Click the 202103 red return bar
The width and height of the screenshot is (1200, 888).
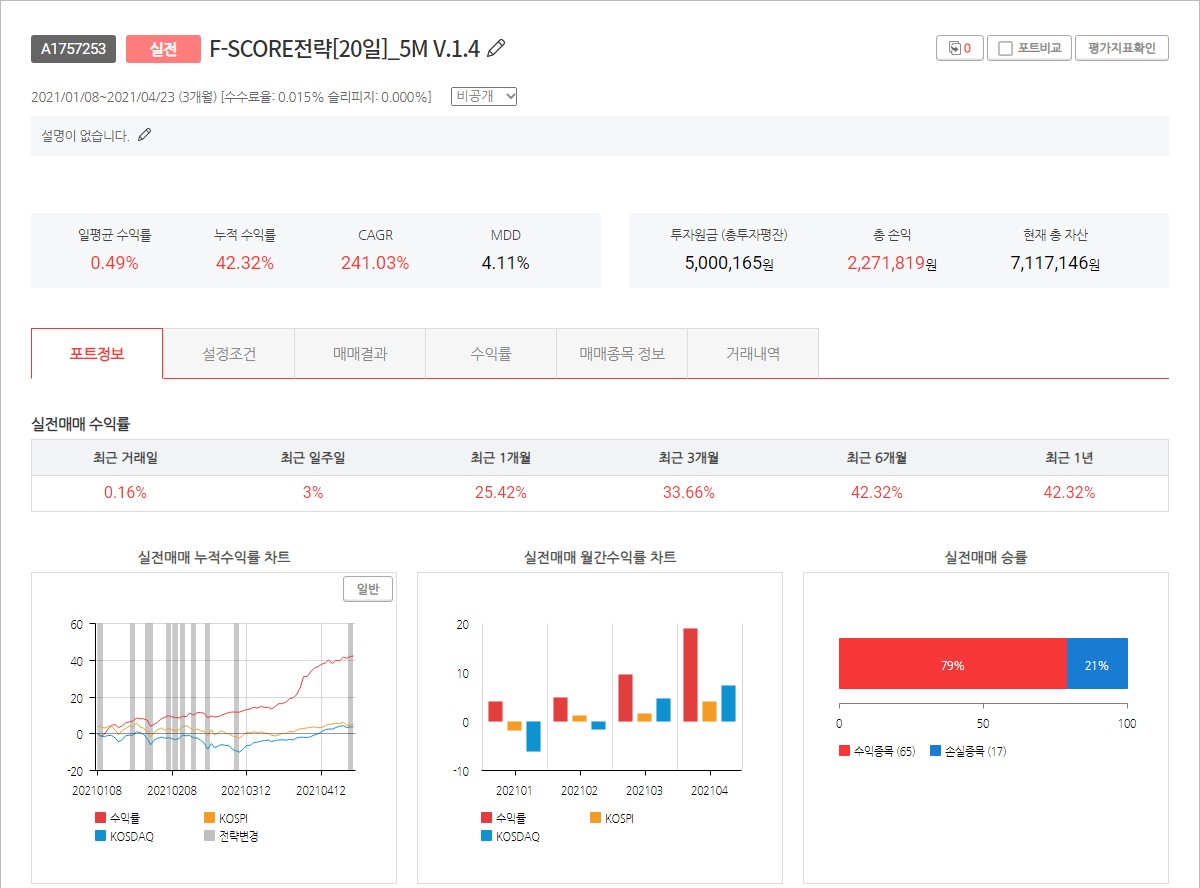625,698
